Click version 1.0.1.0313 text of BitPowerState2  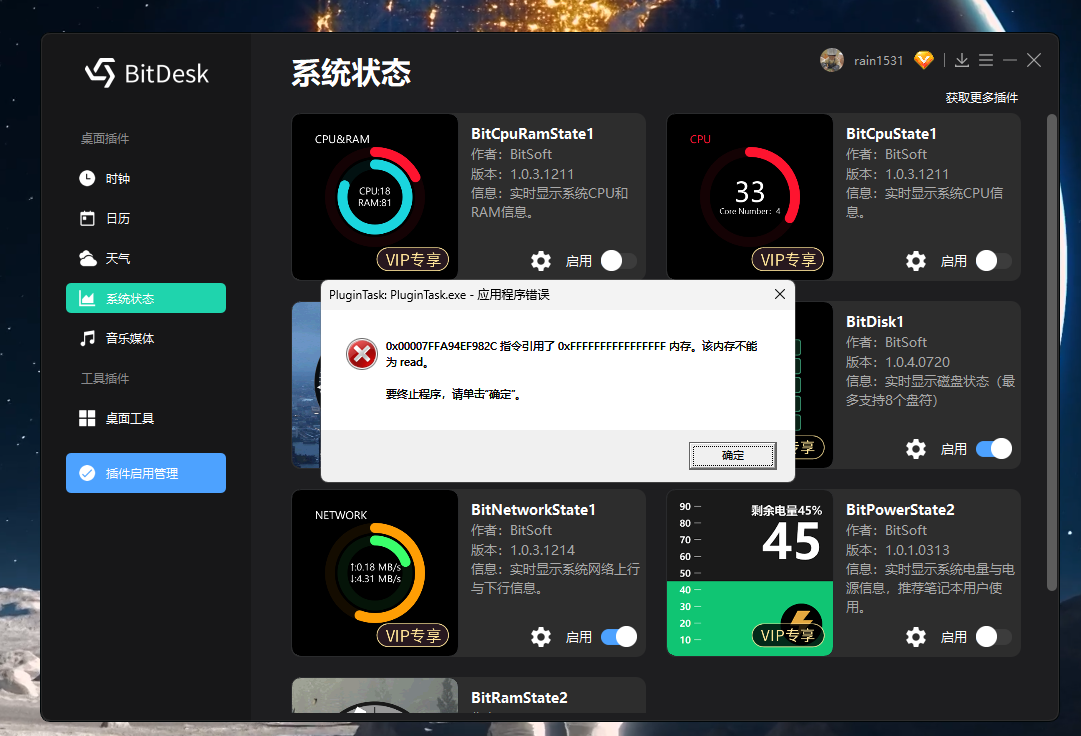point(917,550)
